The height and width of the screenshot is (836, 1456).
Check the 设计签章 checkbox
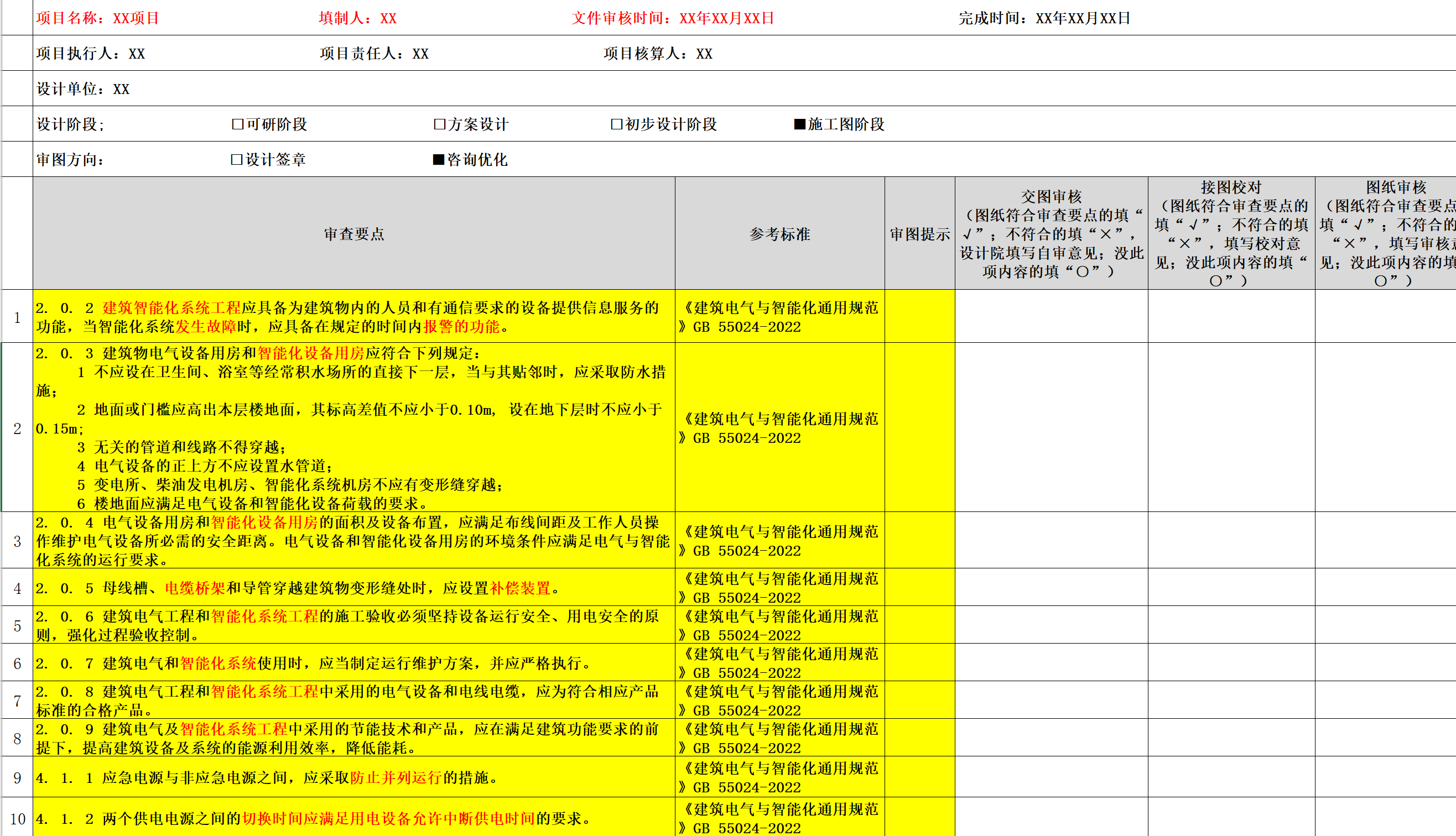pos(237,160)
